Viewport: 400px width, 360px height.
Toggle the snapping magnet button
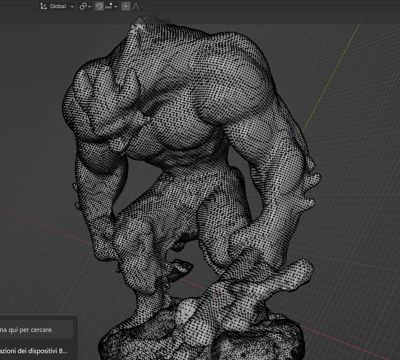click(x=99, y=6)
